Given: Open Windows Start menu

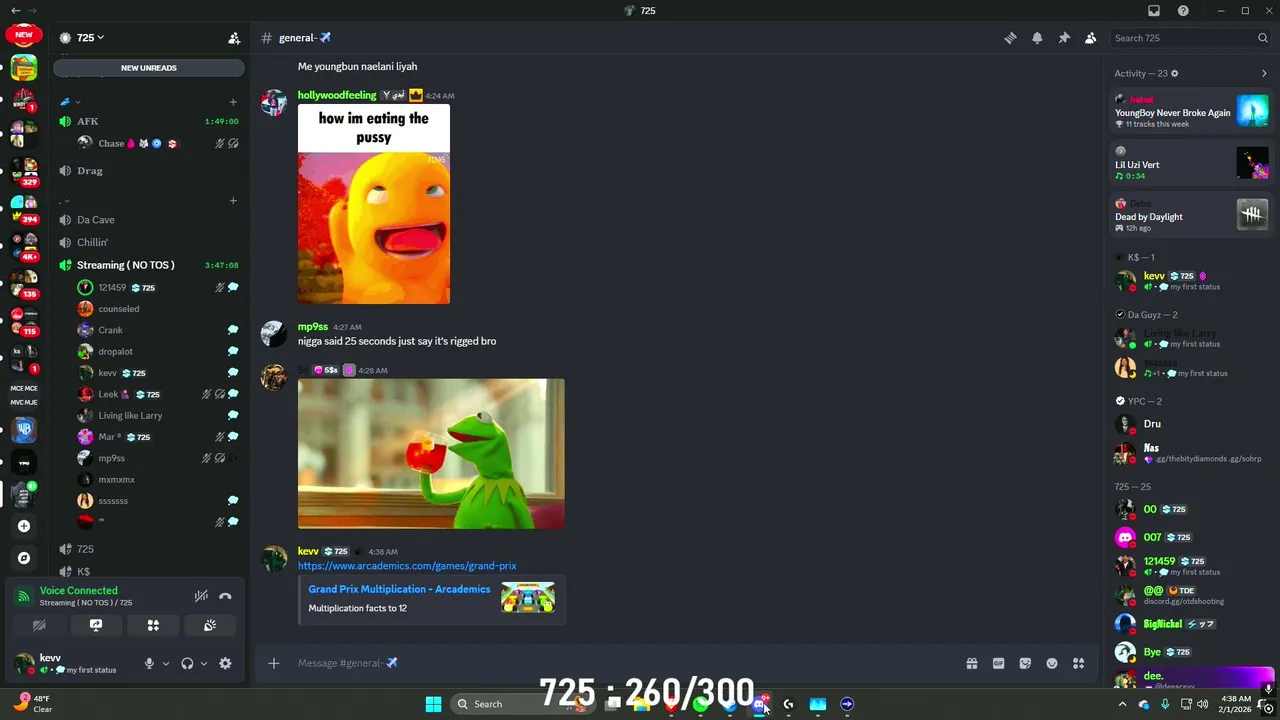Looking at the screenshot, I should coord(433,704).
